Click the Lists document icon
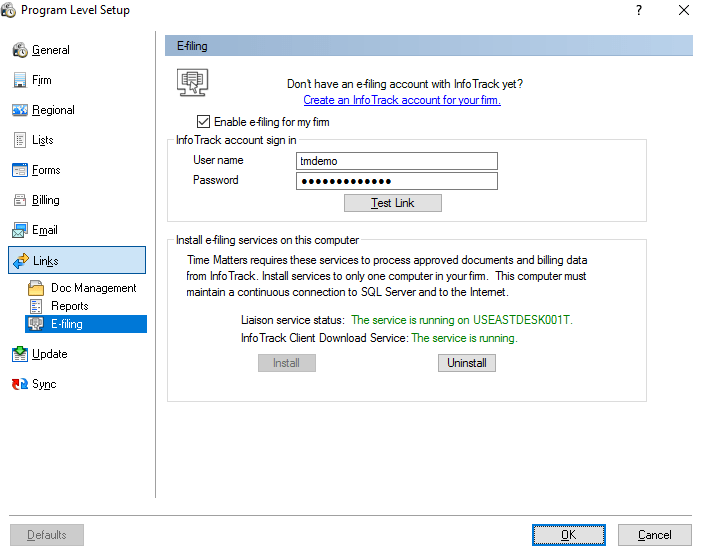The image size is (705, 550). [x=20, y=140]
